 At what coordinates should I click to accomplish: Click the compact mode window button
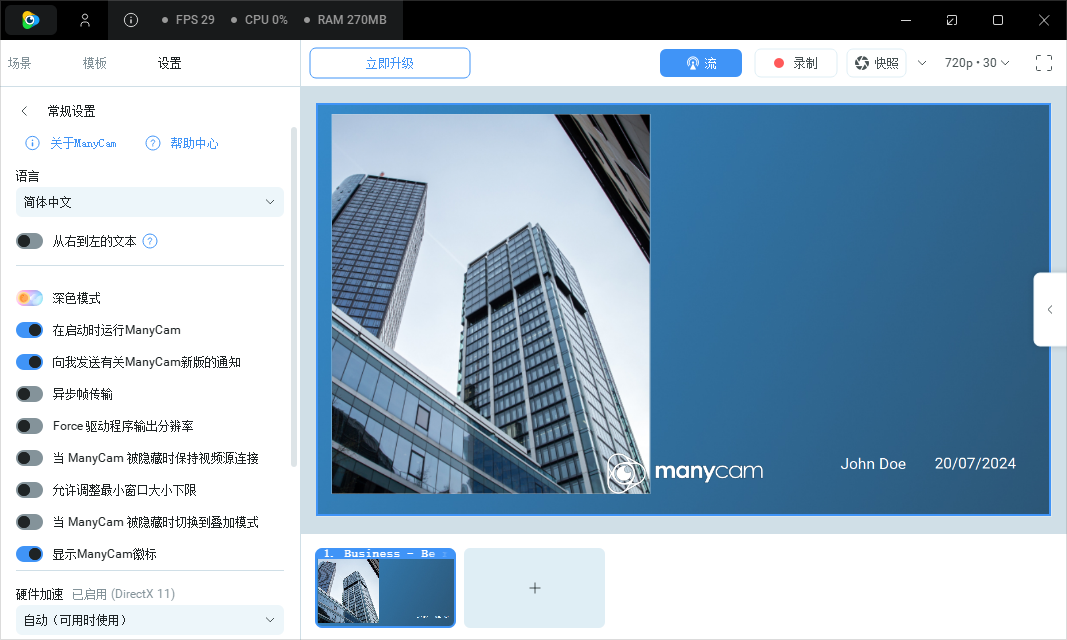(952, 20)
